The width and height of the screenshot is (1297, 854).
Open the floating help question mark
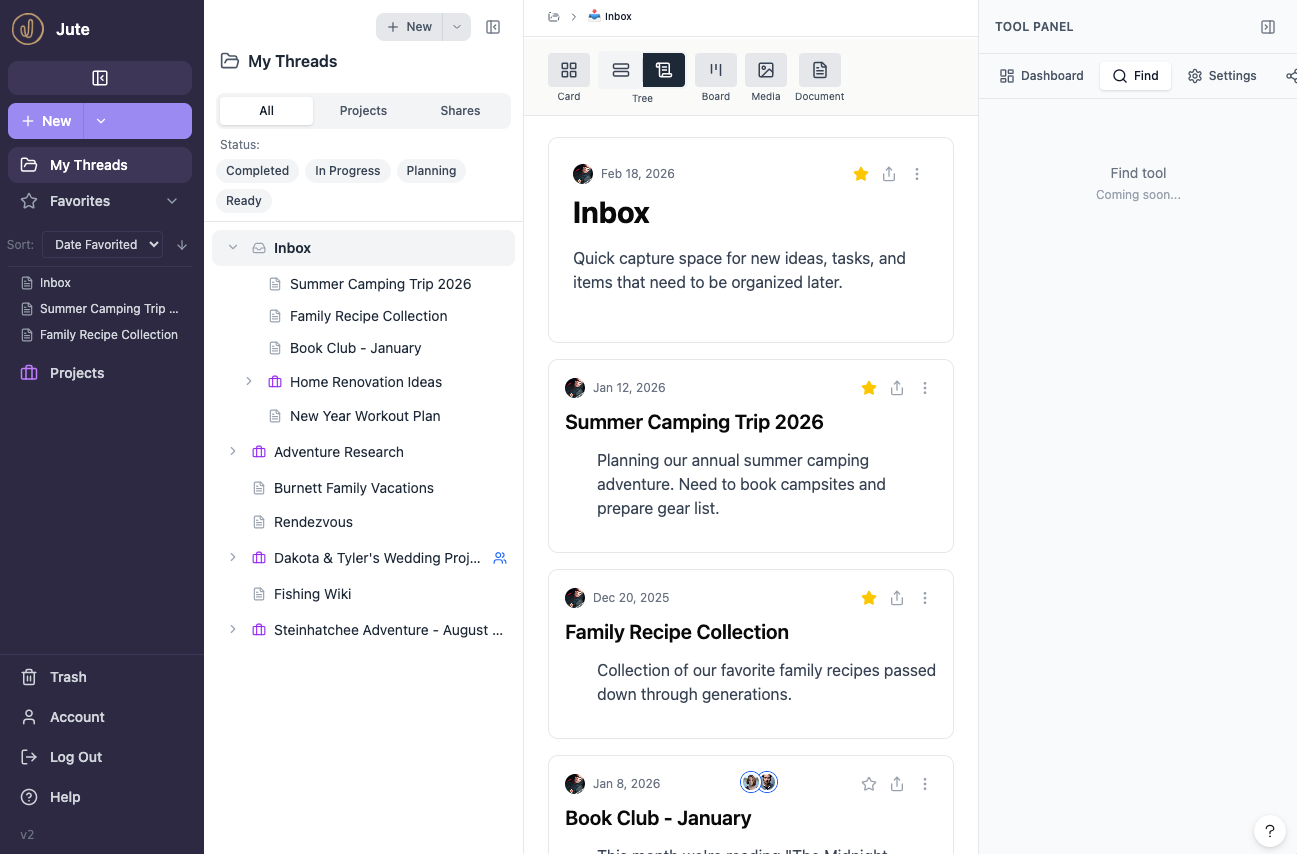point(1270,831)
